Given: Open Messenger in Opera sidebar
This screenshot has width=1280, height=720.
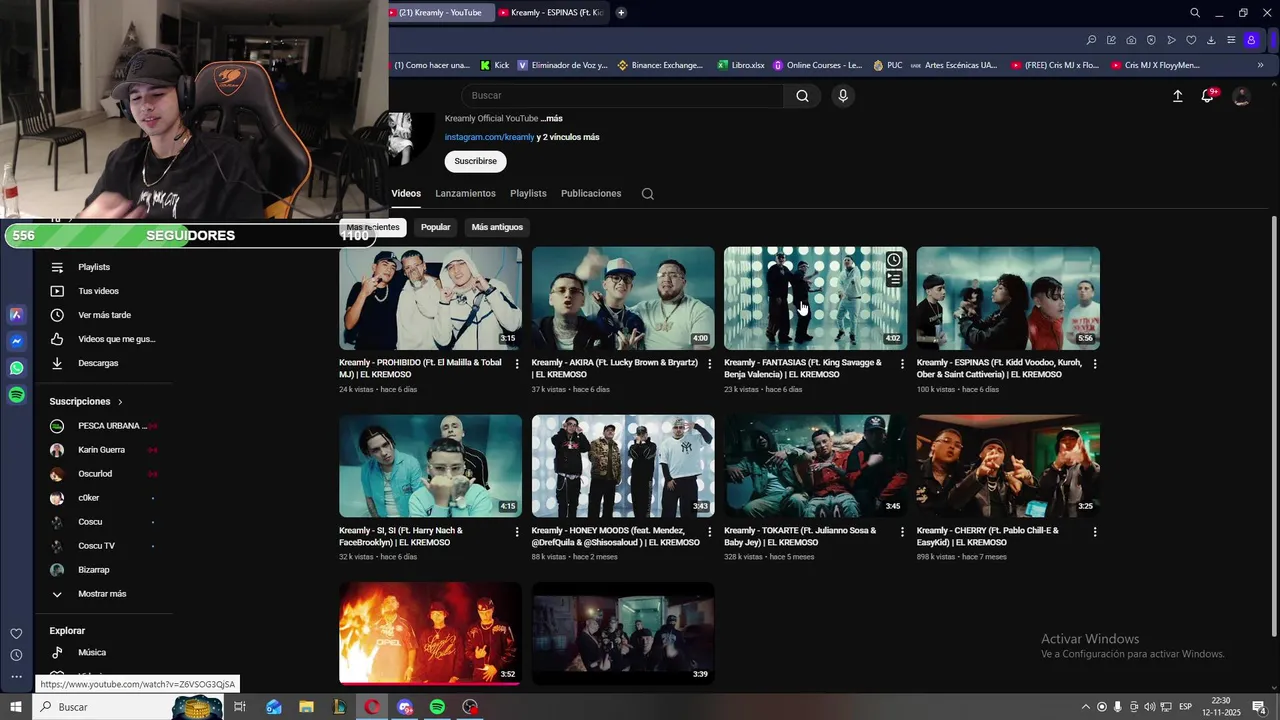Looking at the screenshot, I should click(16, 341).
